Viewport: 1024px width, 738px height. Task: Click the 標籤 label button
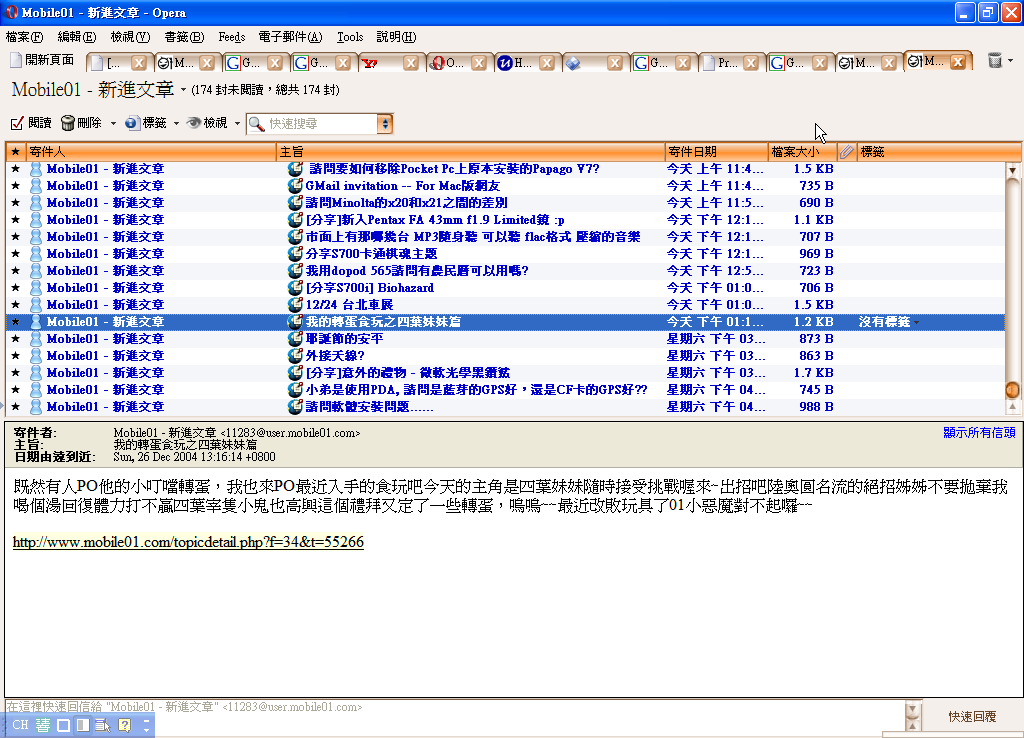pos(146,123)
